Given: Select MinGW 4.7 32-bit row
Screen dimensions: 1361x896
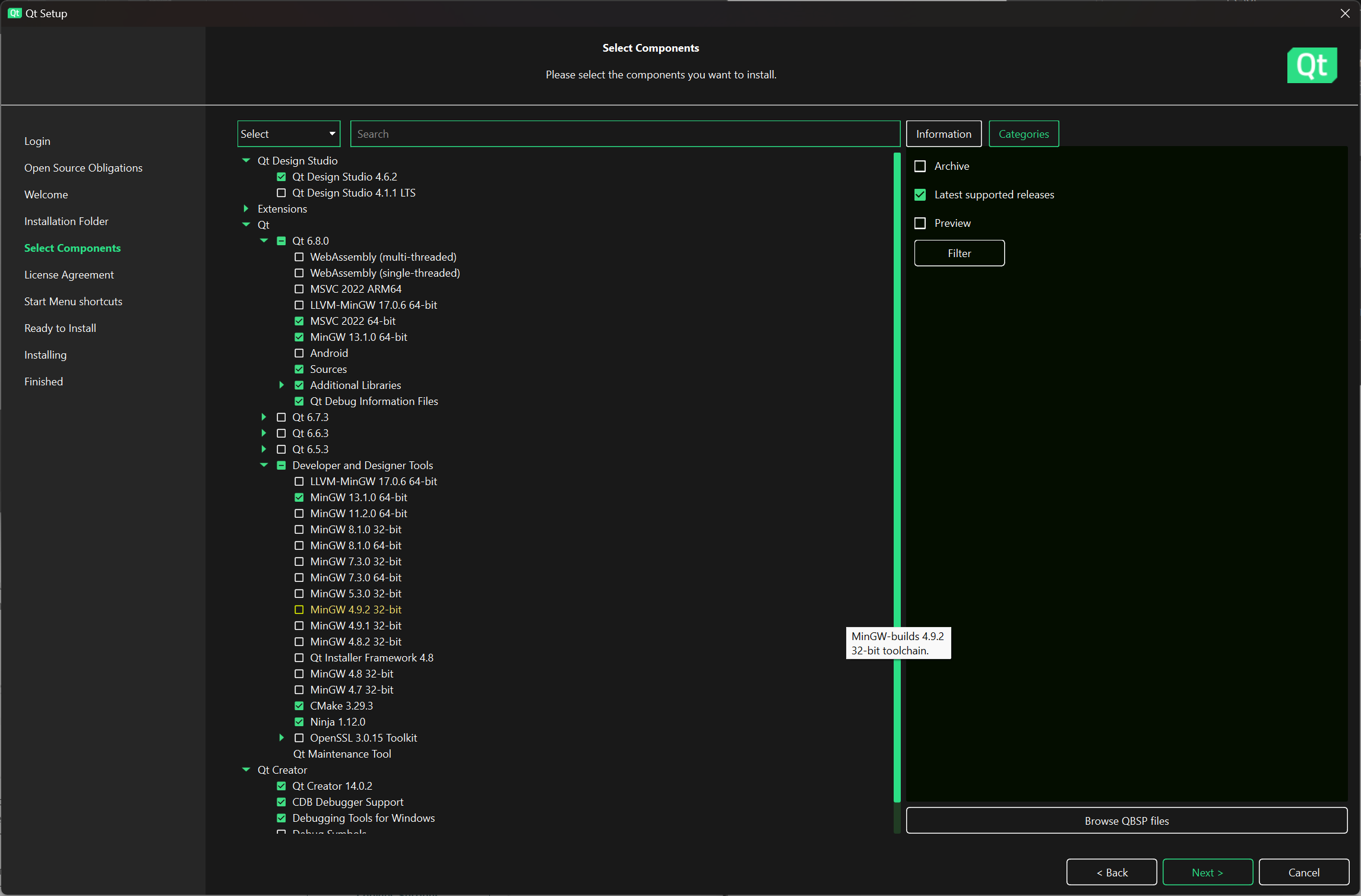Looking at the screenshot, I should pyautogui.click(x=352, y=690).
